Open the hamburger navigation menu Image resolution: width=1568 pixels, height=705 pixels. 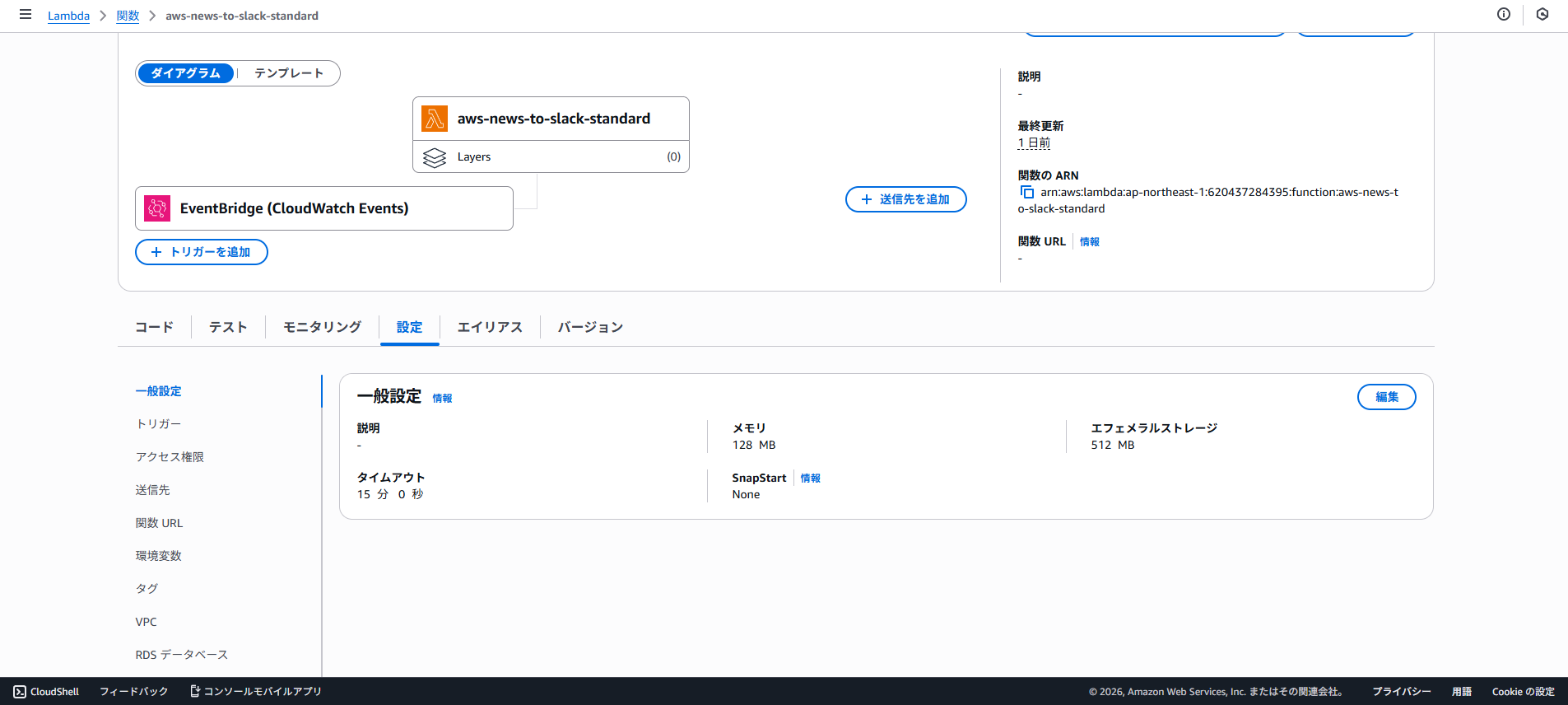(26, 15)
